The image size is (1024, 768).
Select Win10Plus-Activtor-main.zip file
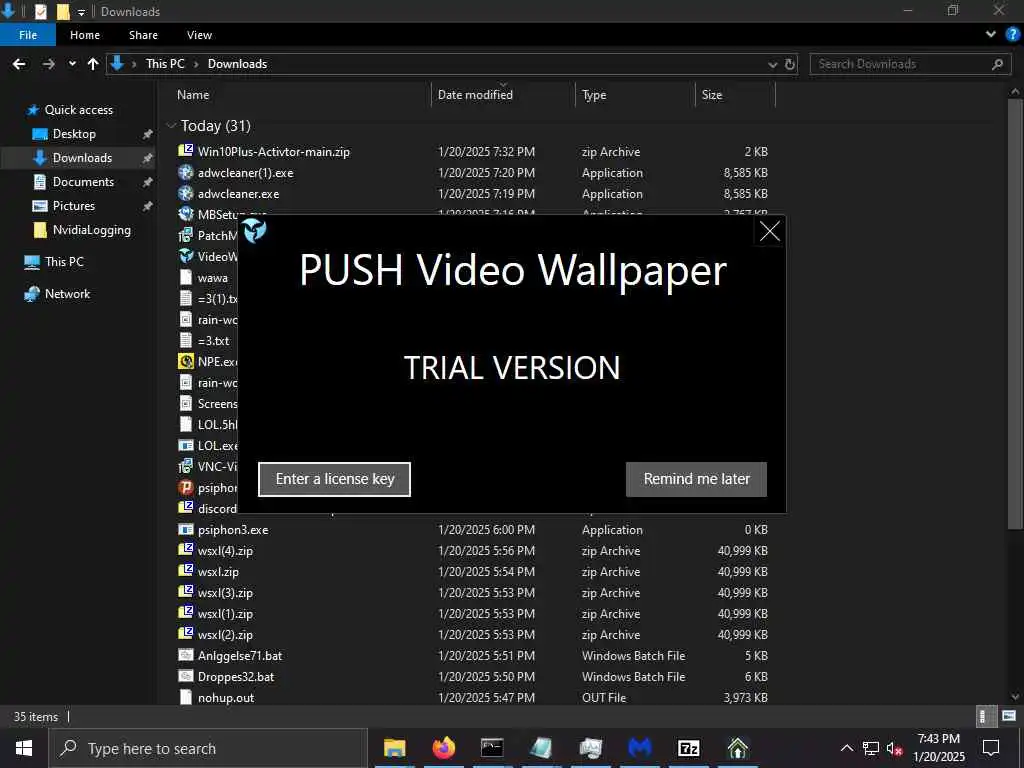(x=274, y=152)
